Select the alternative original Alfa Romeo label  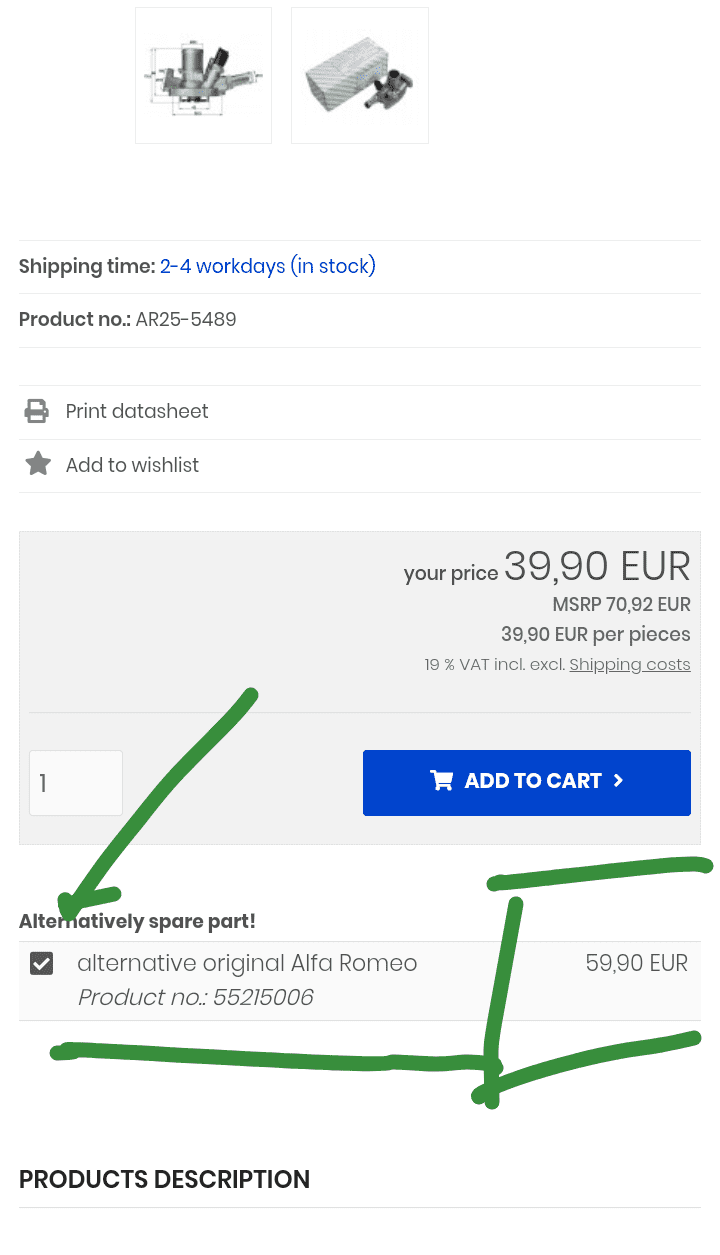coord(247,963)
